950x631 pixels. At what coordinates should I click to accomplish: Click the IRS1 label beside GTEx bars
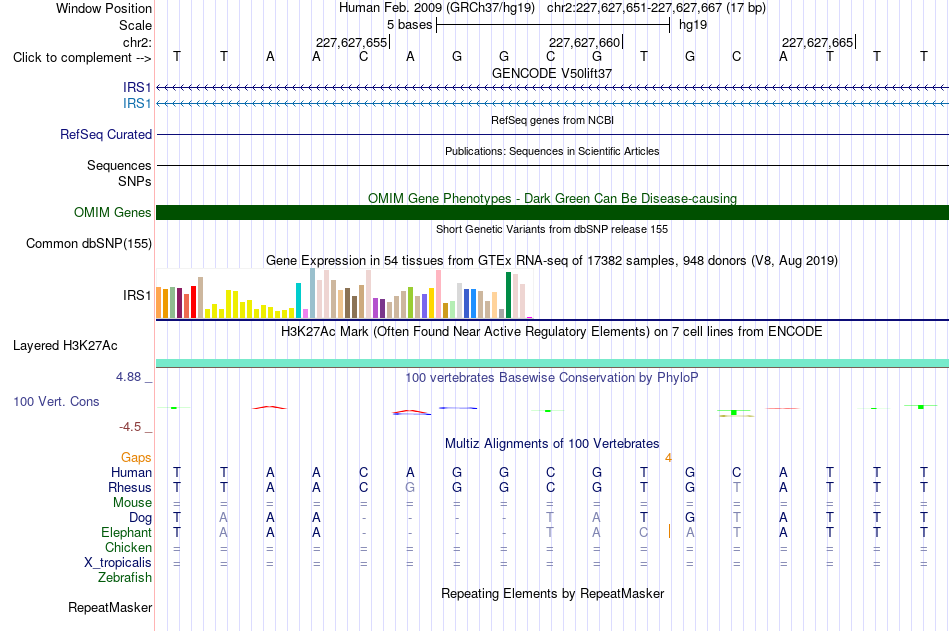pos(137,295)
